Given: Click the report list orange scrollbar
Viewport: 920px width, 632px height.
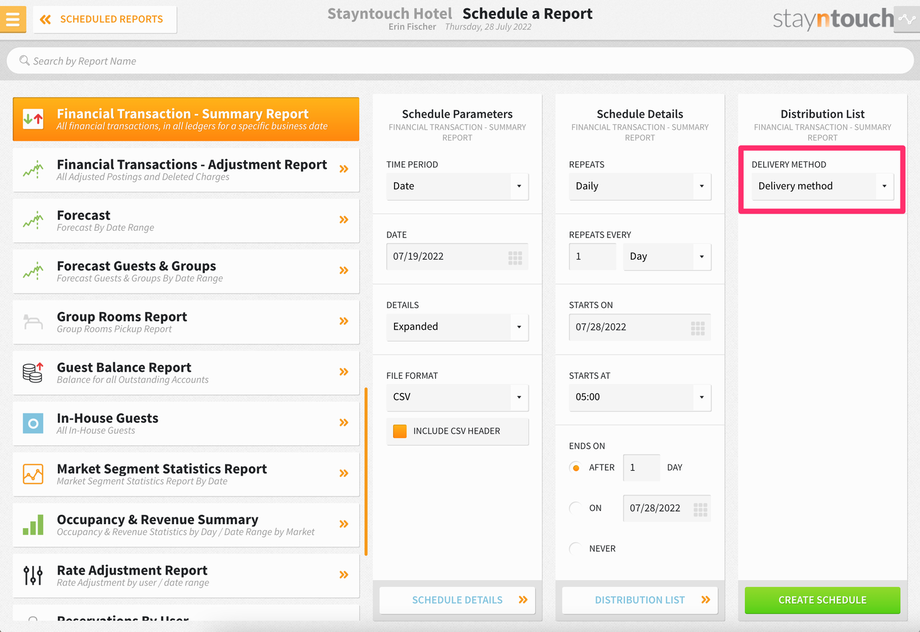Looking at the screenshot, I should [366, 471].
